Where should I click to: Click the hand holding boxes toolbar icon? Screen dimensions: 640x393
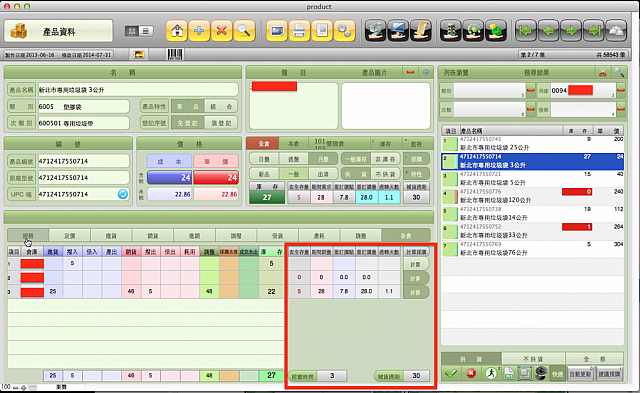(x=376, y=31)
